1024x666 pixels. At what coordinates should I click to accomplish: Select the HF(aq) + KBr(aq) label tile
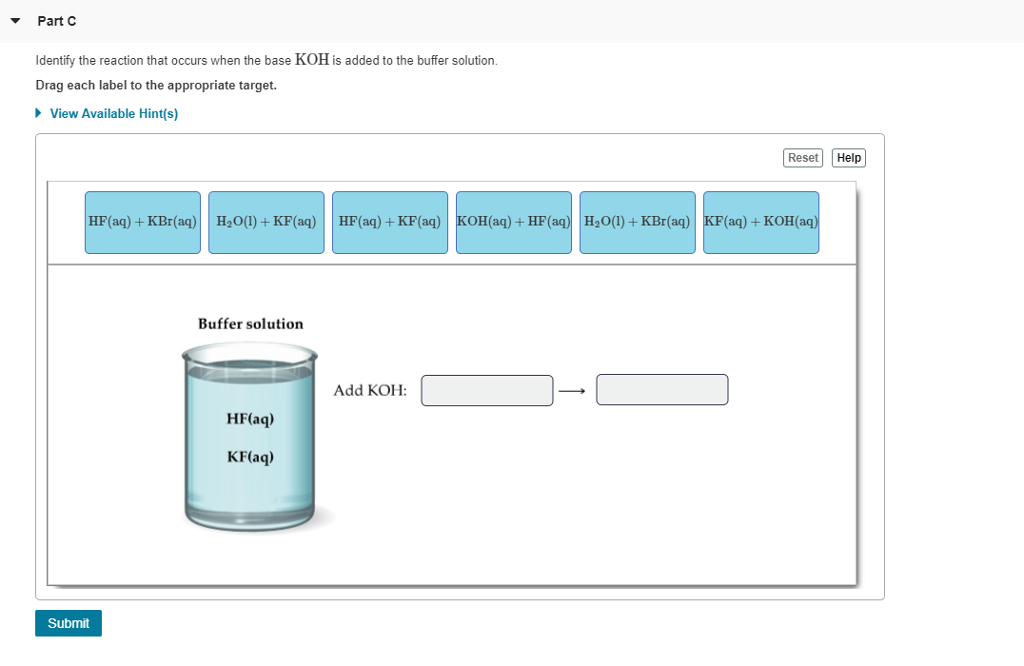point(142,222)
